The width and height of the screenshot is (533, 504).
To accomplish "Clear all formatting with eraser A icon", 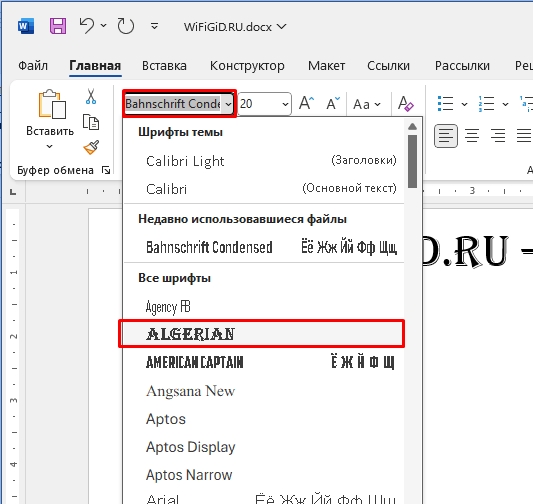I will click(406, 103).
